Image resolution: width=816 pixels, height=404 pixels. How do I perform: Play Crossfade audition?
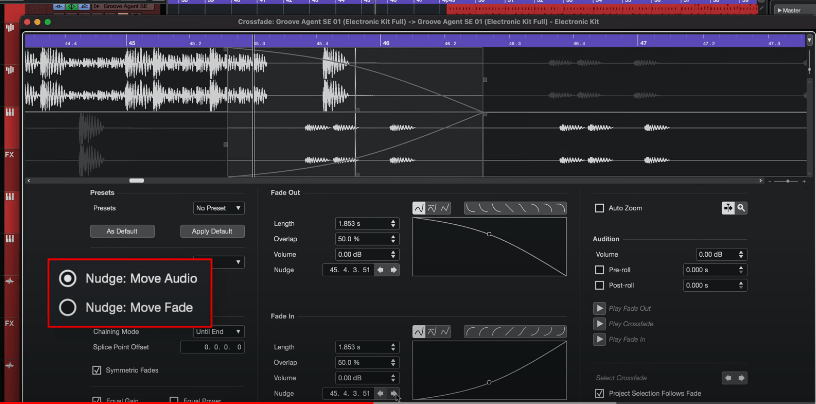(x=600, y=324)
